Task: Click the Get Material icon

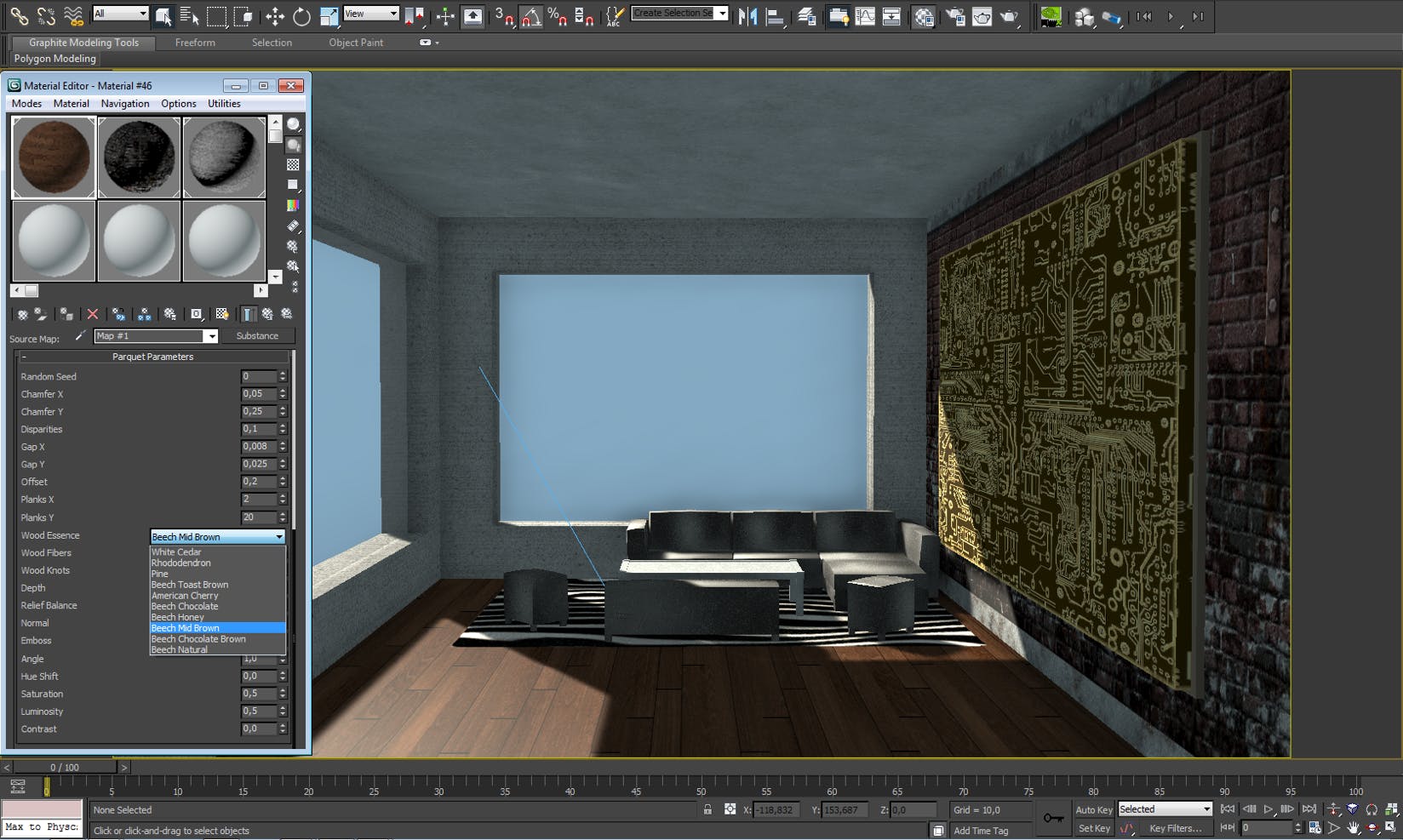Action: click(21, 314)
